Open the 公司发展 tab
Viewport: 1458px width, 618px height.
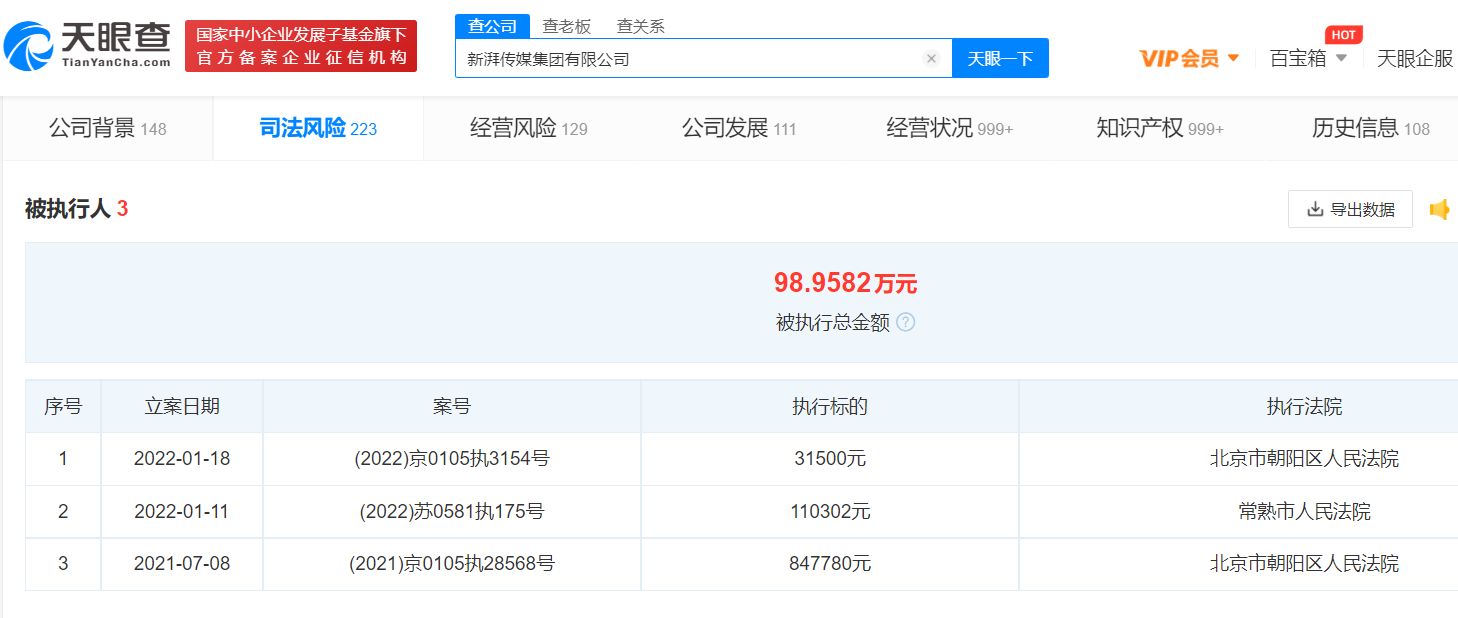tap(739, 129)
